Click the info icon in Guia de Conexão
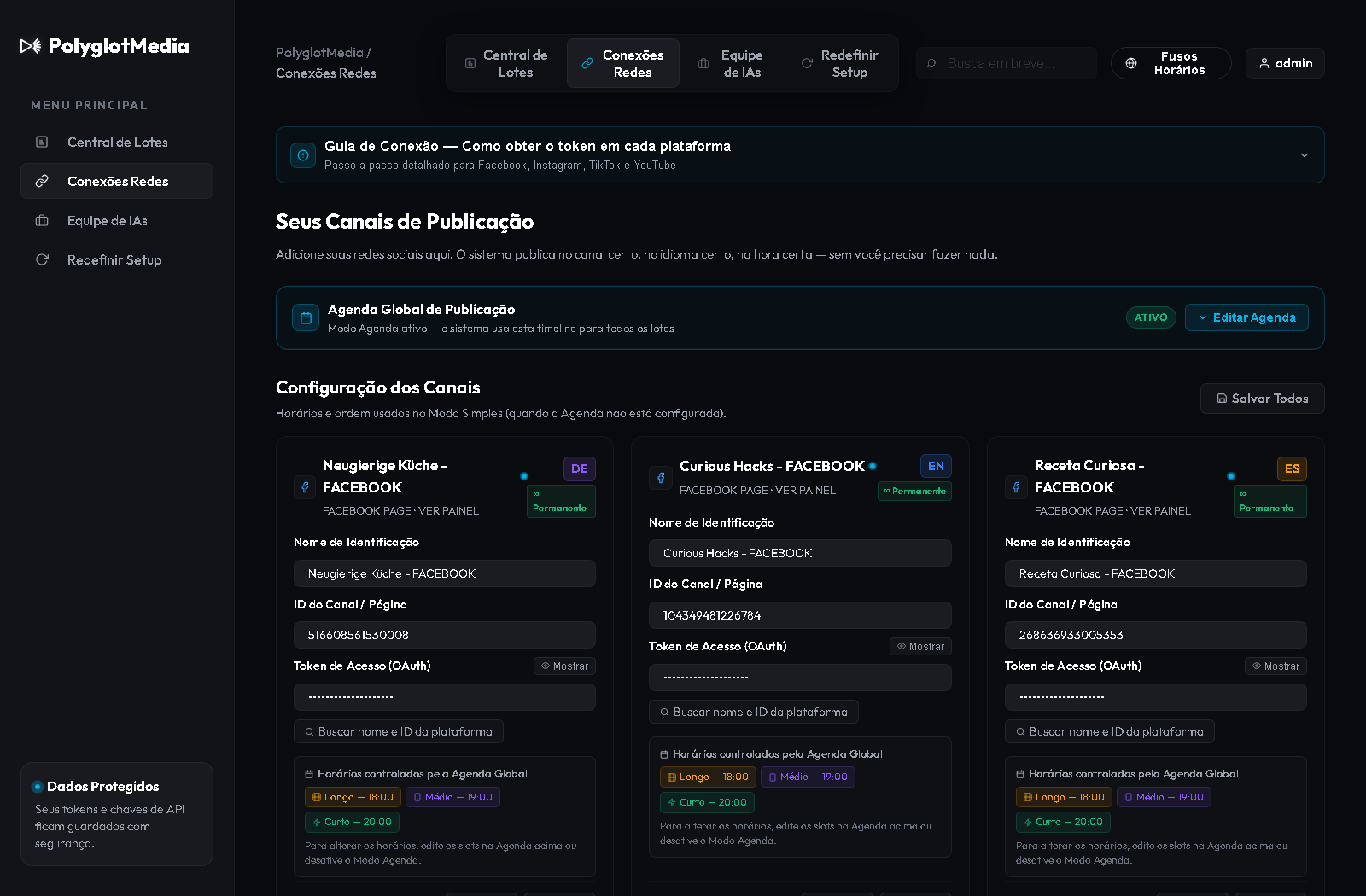This screenshot has height=896, width=1366. point(303,155)
